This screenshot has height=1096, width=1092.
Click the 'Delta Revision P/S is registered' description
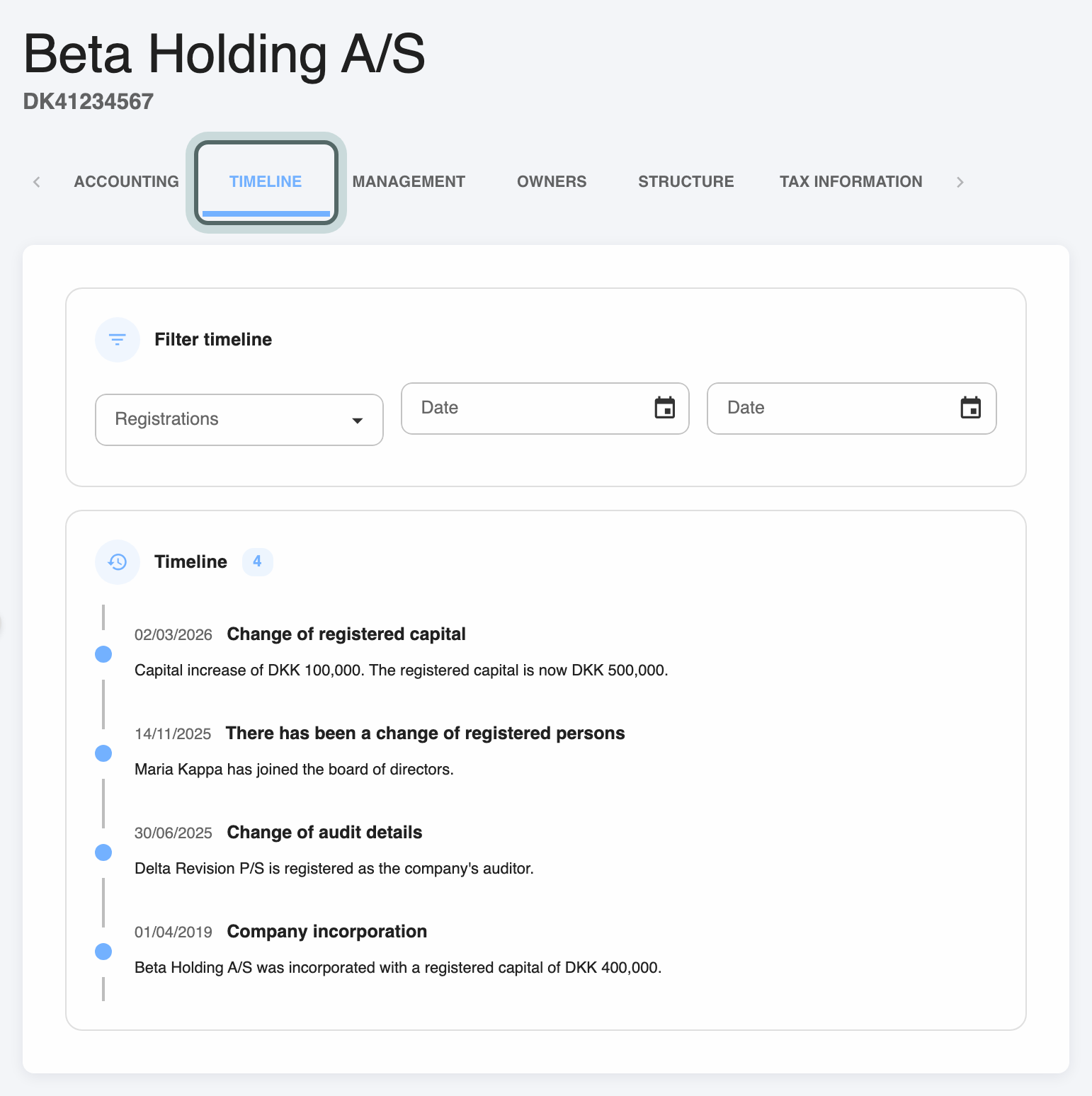point(334,869)
